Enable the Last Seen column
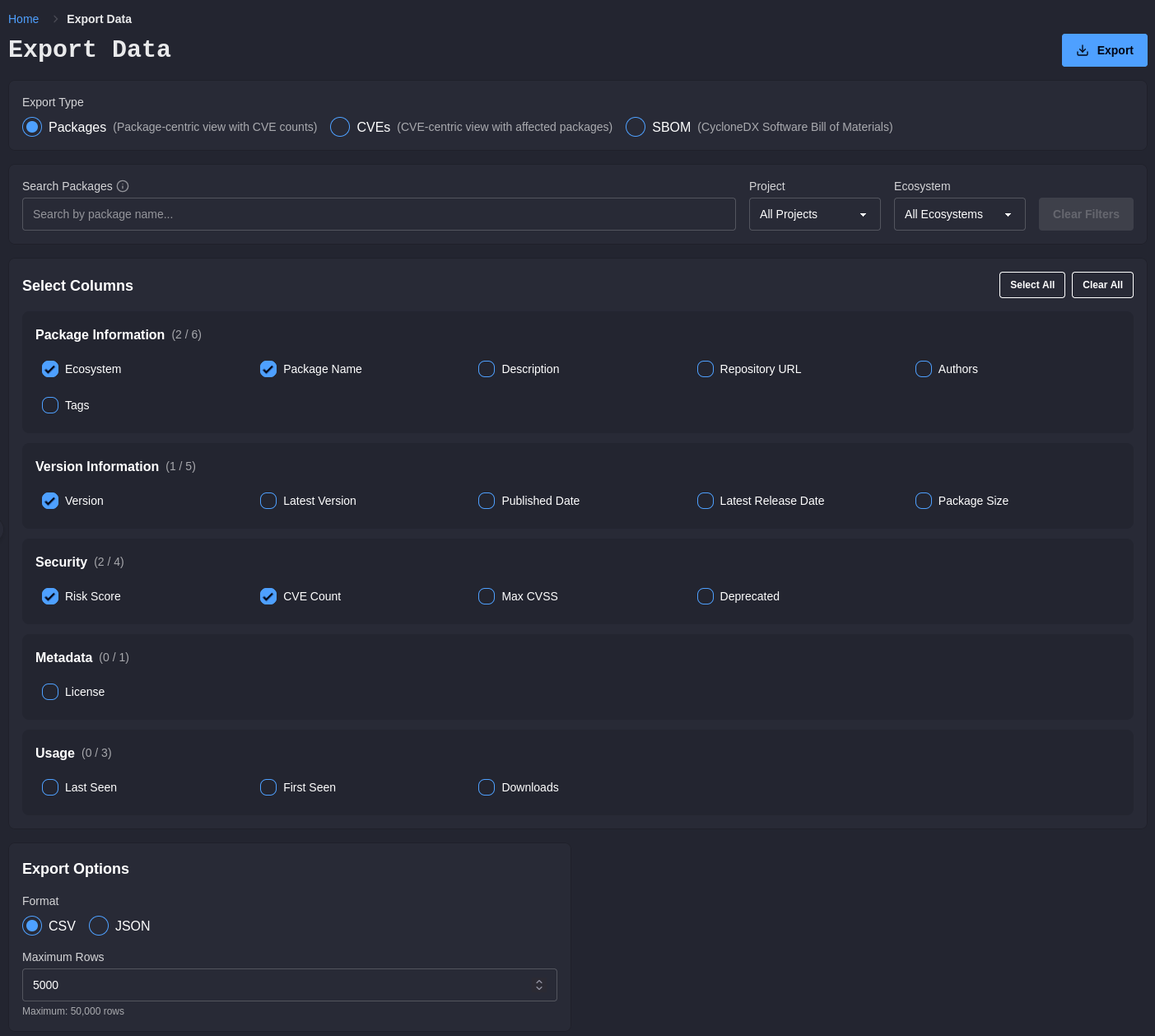1155x1036 pixels. coord(50,787)
